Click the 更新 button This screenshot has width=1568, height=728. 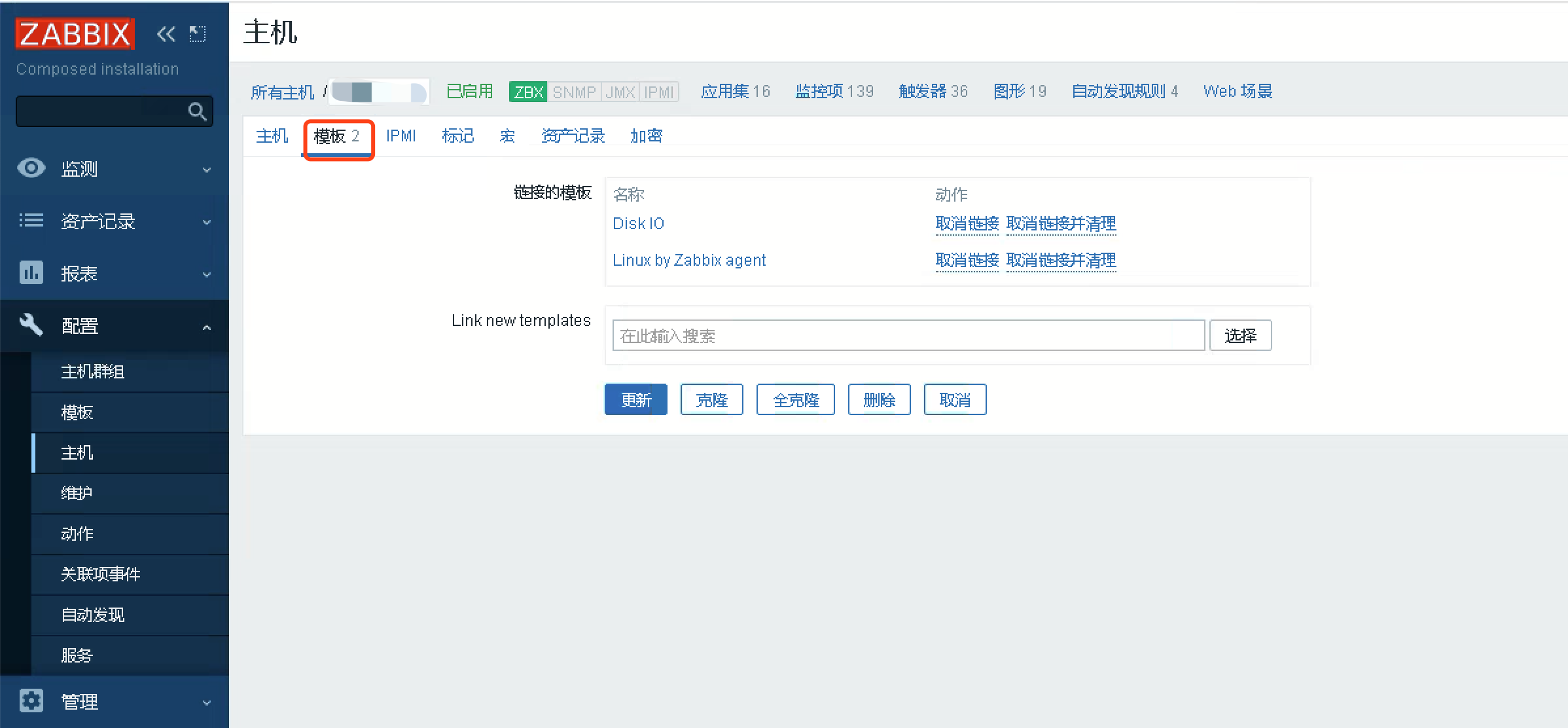click(x=635, y=399)
